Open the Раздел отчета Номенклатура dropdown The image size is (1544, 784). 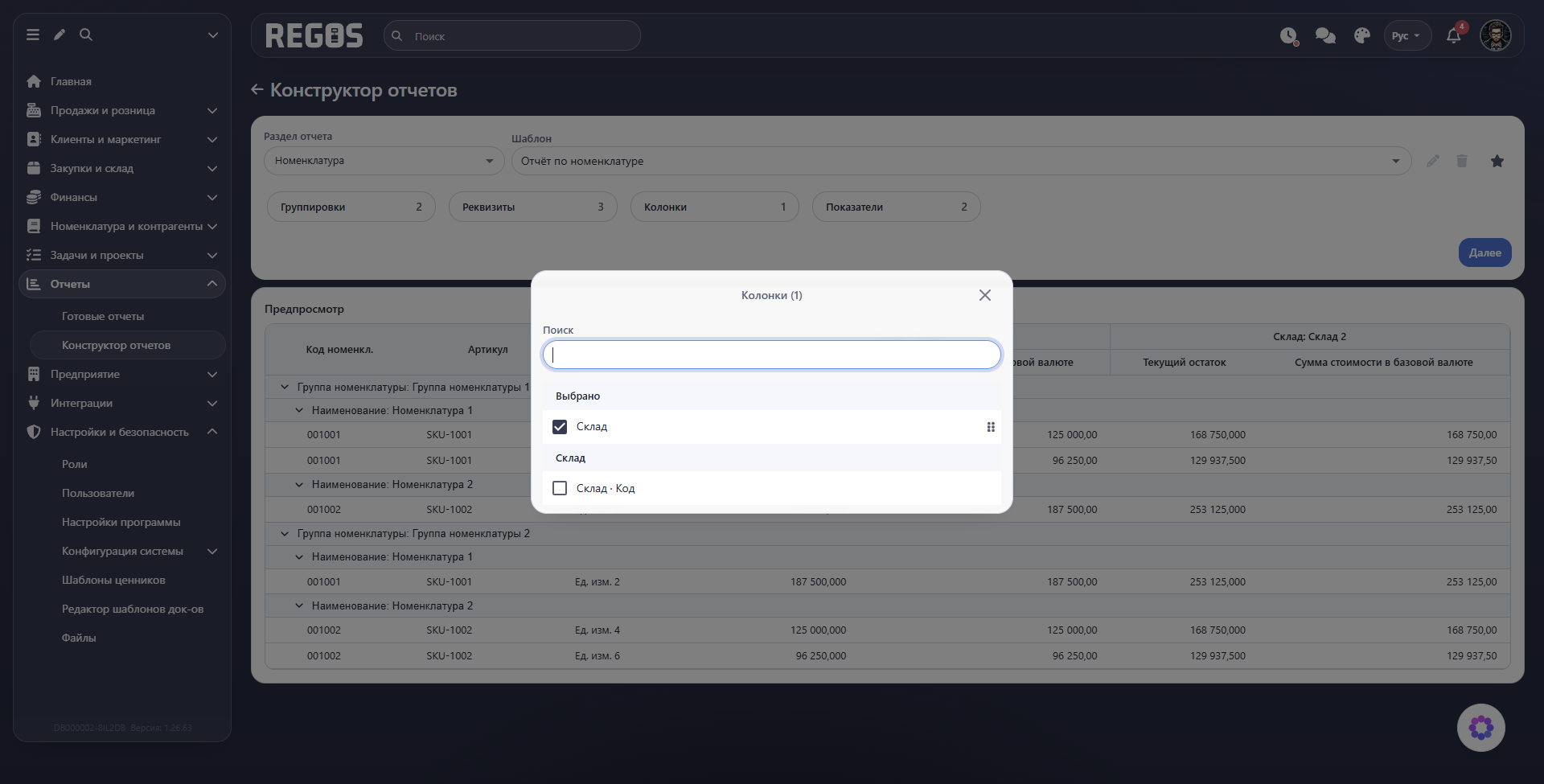coord(384,161)
